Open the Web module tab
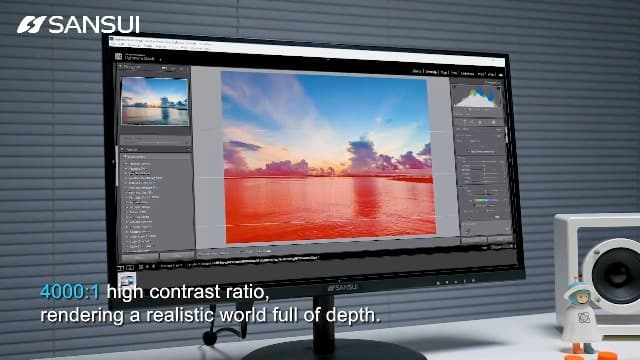 (x=491, y=75)
